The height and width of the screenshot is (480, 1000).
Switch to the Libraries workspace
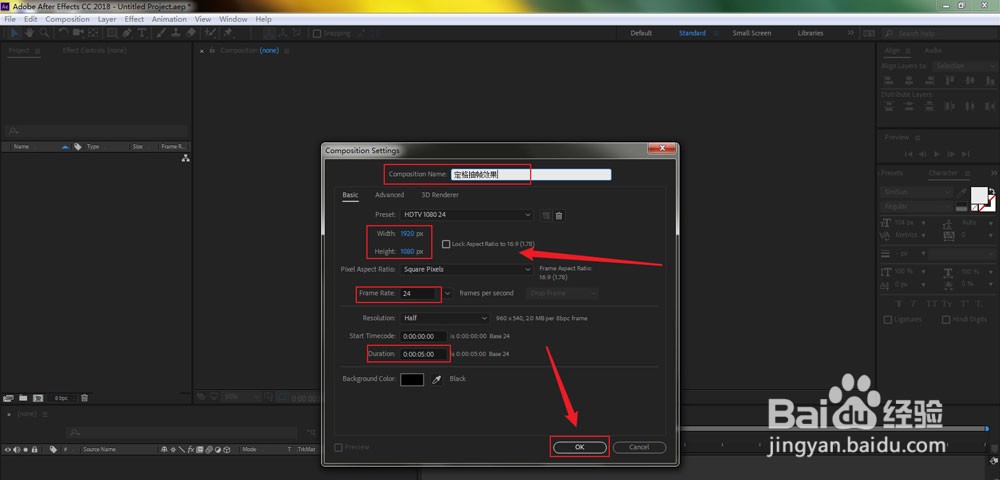coord(810,33)
